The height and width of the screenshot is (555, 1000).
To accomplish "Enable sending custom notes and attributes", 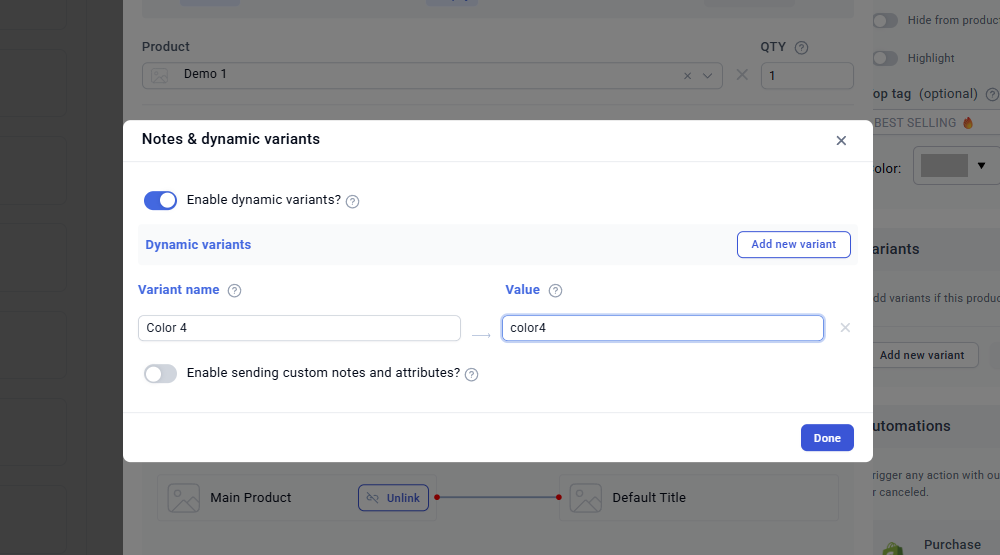I will (x=160, y=373).
